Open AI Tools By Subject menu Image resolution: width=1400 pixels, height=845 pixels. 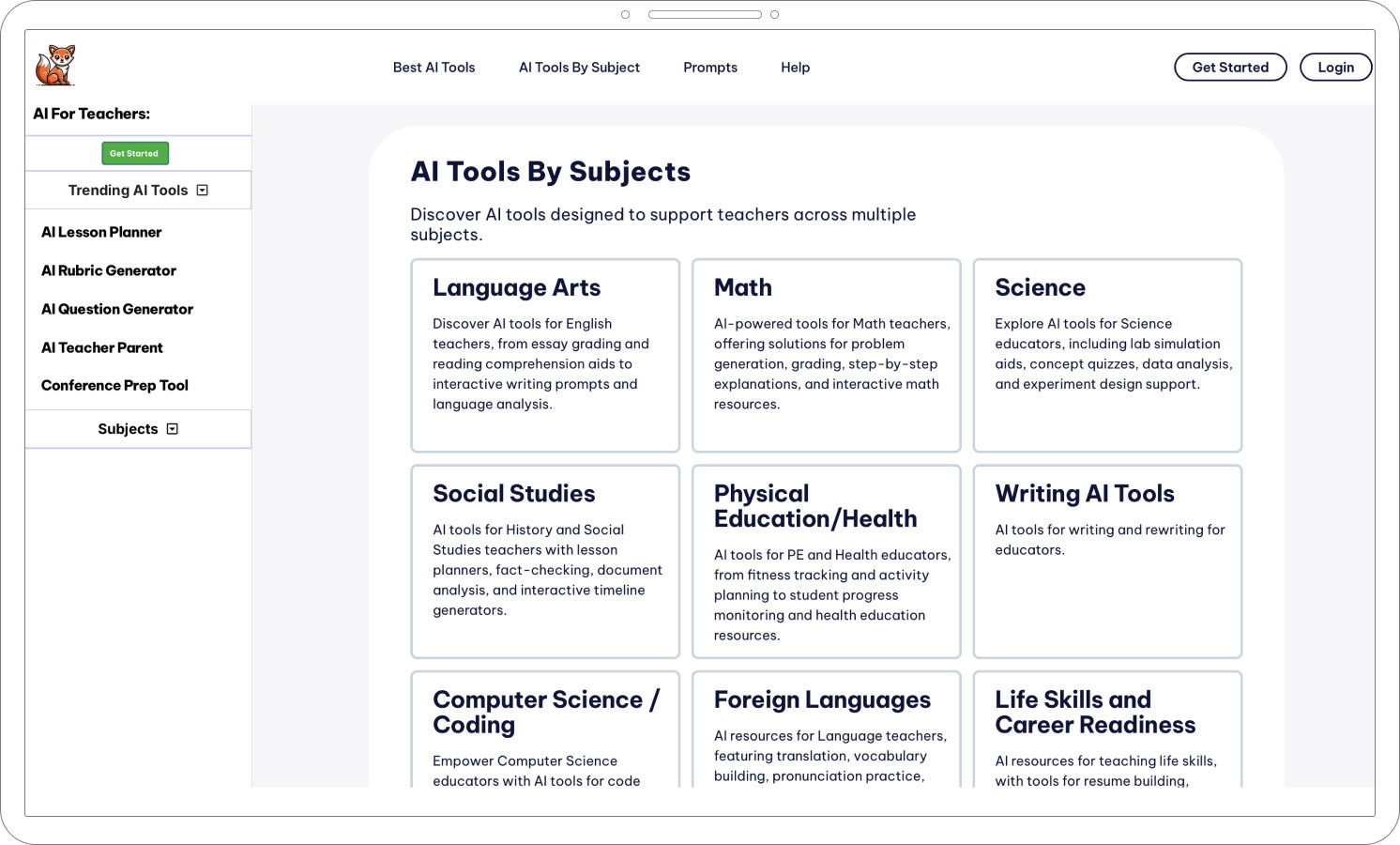(x=579, y=68)
